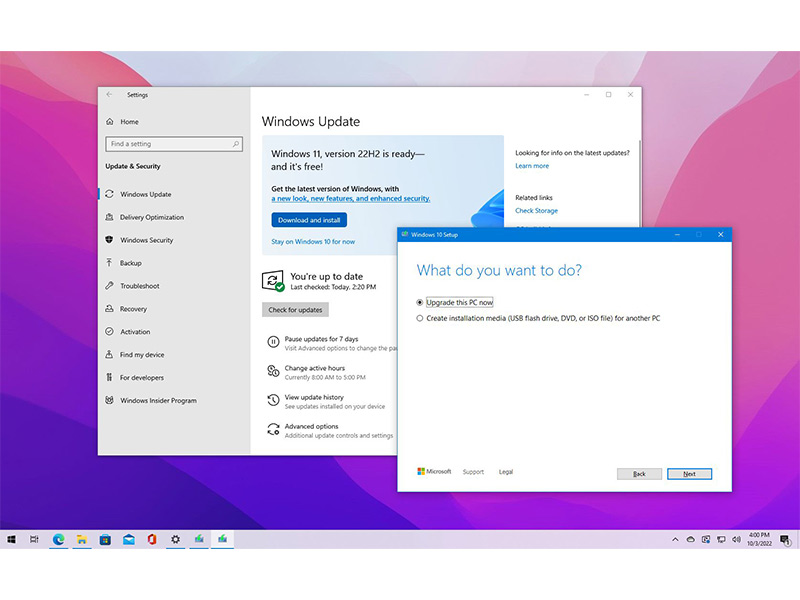Open Home in Settings sidebar
The width and height of the screenshot is (800, 600).
tap(129, 121)
